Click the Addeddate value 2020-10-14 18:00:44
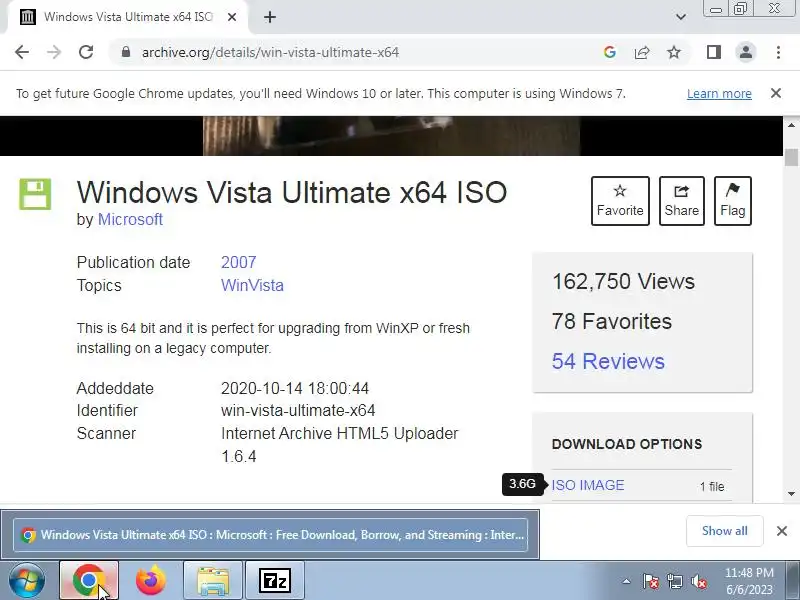 pos(295,388)
